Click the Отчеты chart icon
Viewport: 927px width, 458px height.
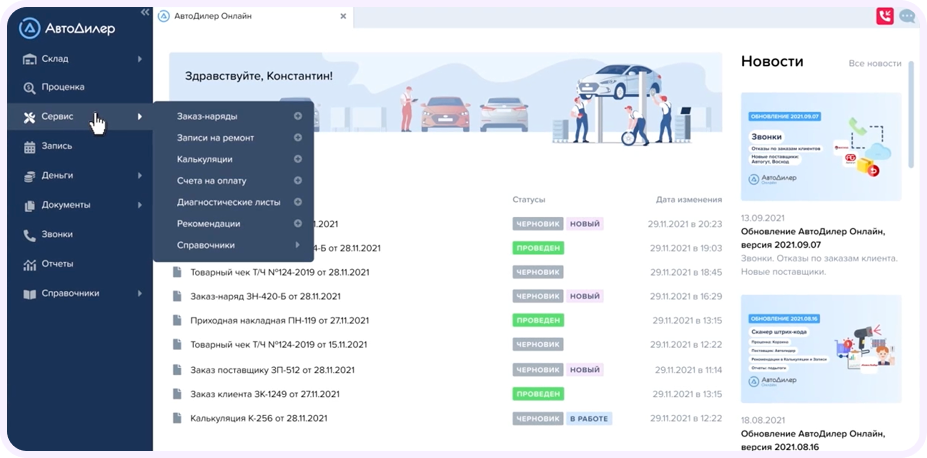point(30,264)
